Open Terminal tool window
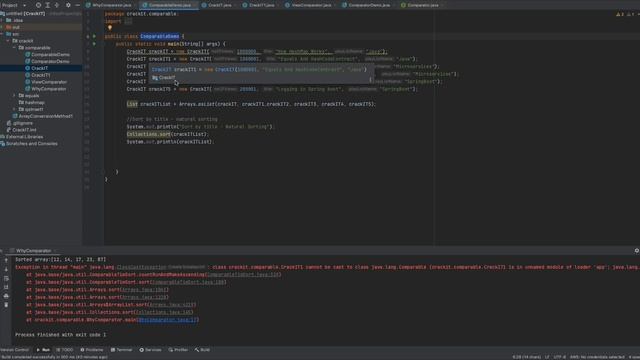The image size is (640, 360). point(122,350)
